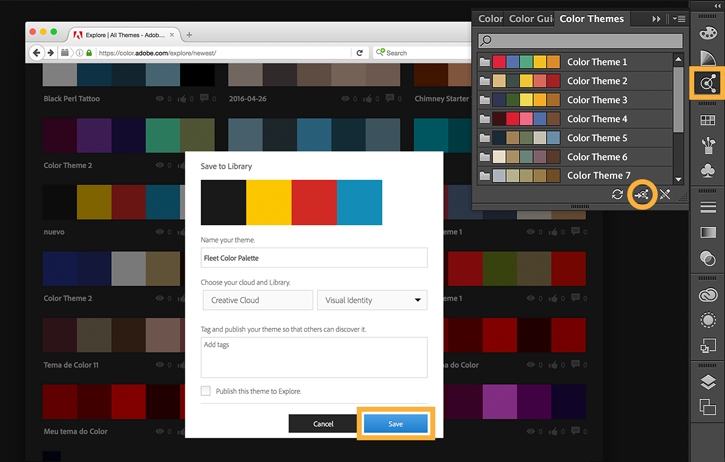Click the folder icon of Color Theme 4
Screen dimensions: 725x462
485,119
